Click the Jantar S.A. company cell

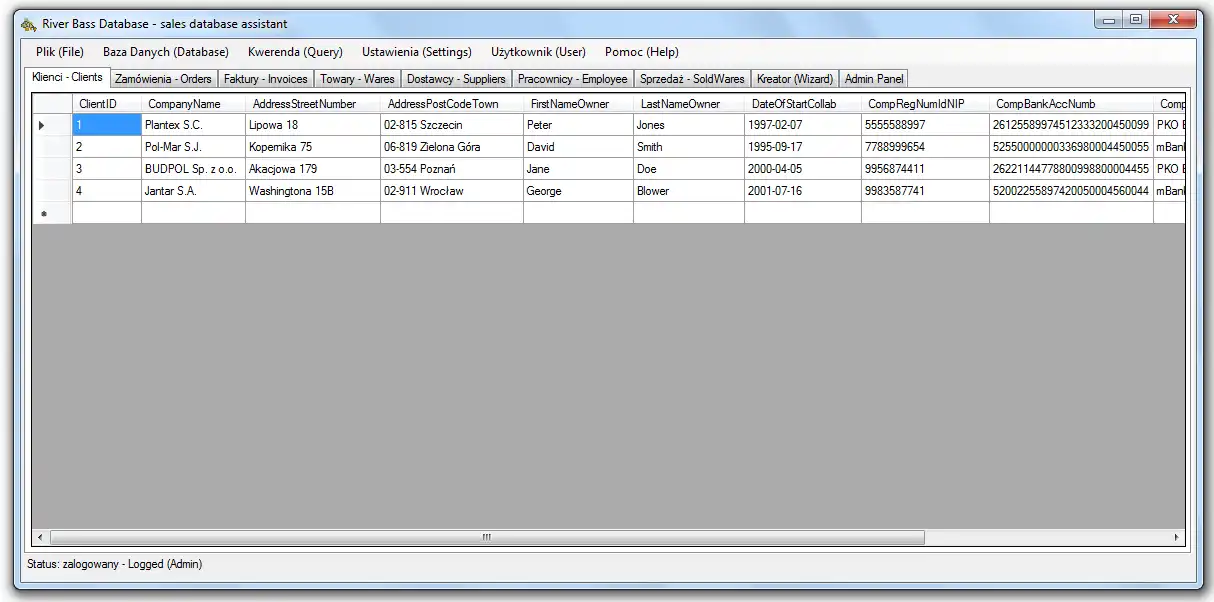[193, 191]
